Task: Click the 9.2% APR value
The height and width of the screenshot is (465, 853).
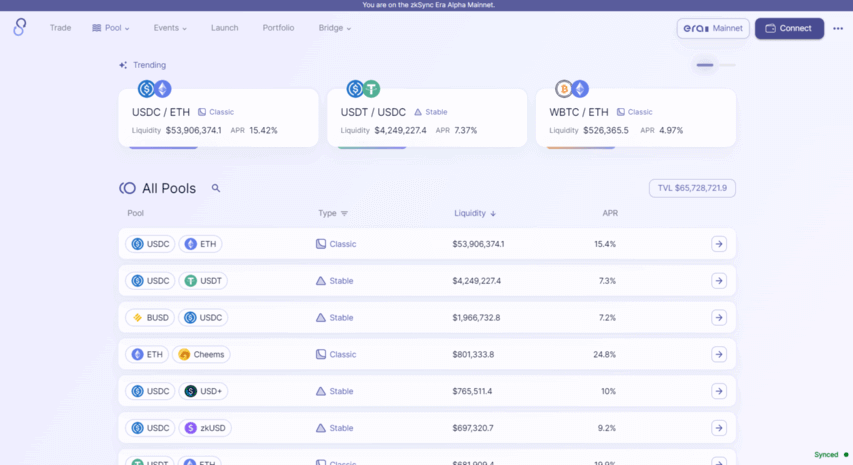Action: click(607, 428)
